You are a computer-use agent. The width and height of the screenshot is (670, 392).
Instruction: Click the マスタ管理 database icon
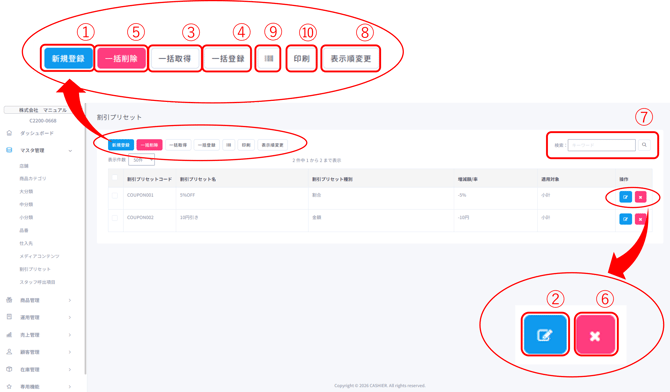[x=9, y=150]
